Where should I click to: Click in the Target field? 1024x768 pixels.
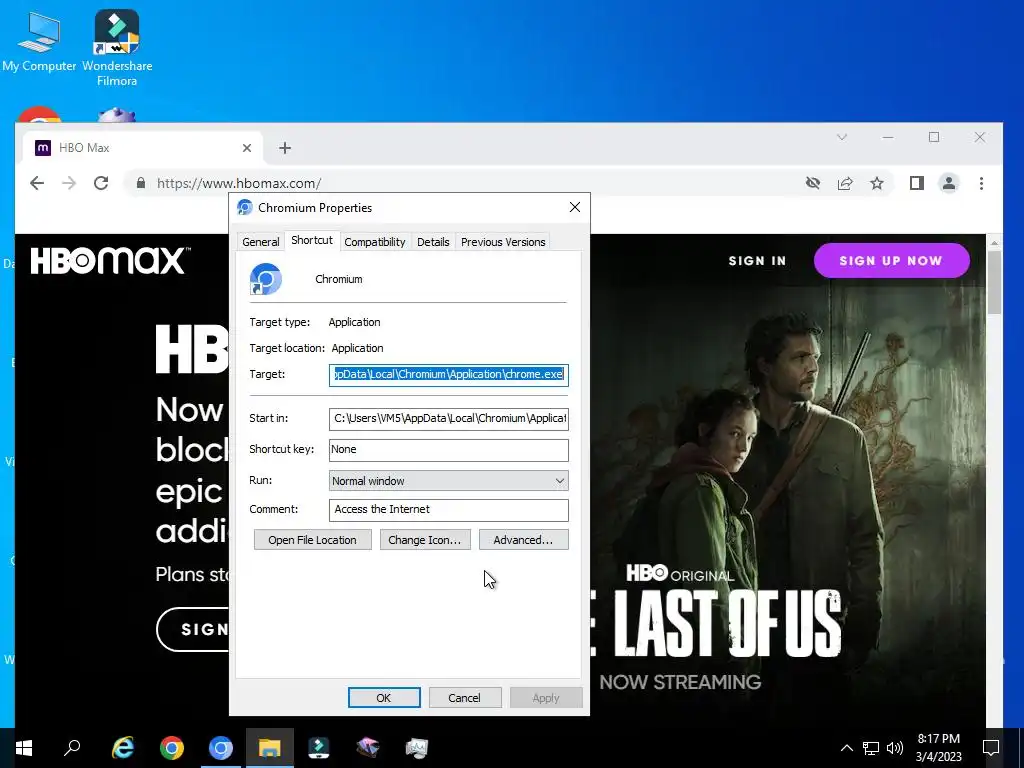449,375
